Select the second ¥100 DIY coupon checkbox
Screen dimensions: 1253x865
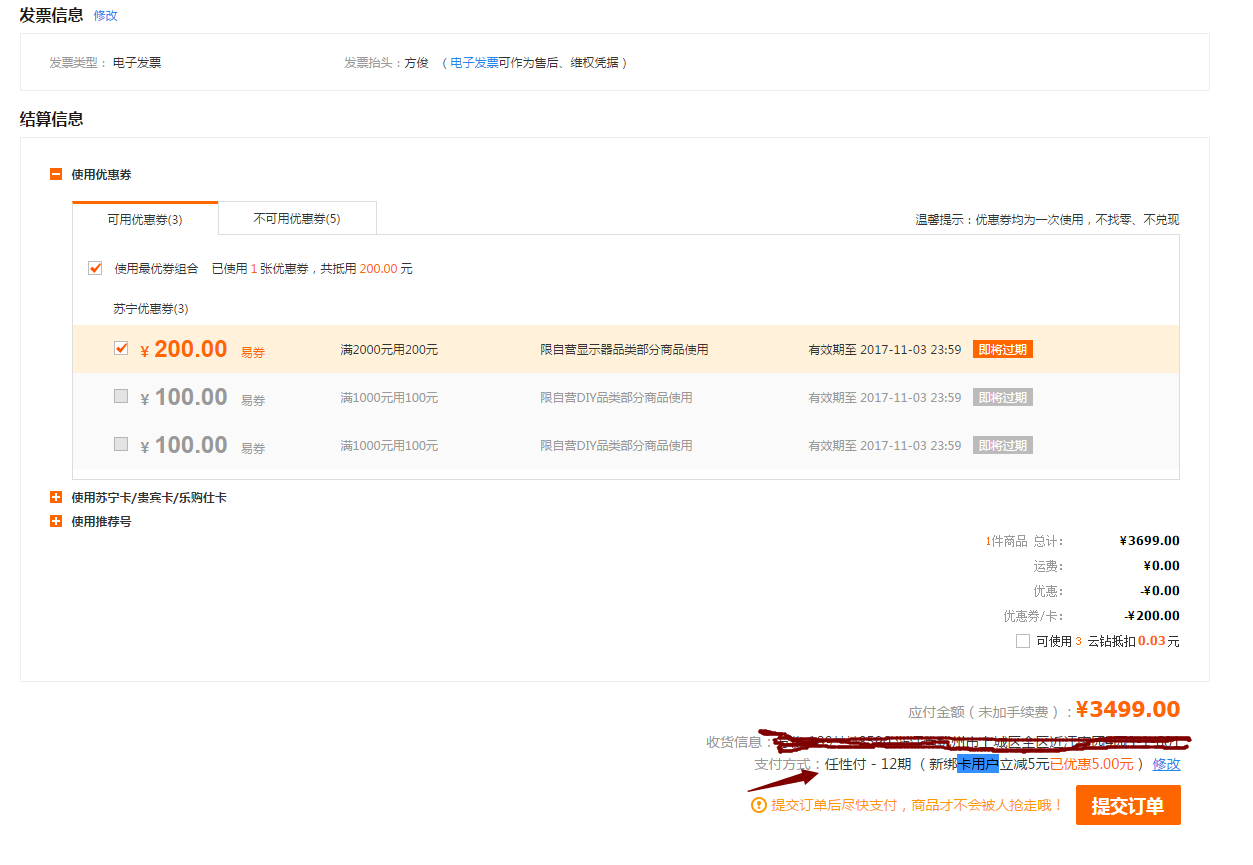coord(121,444)
